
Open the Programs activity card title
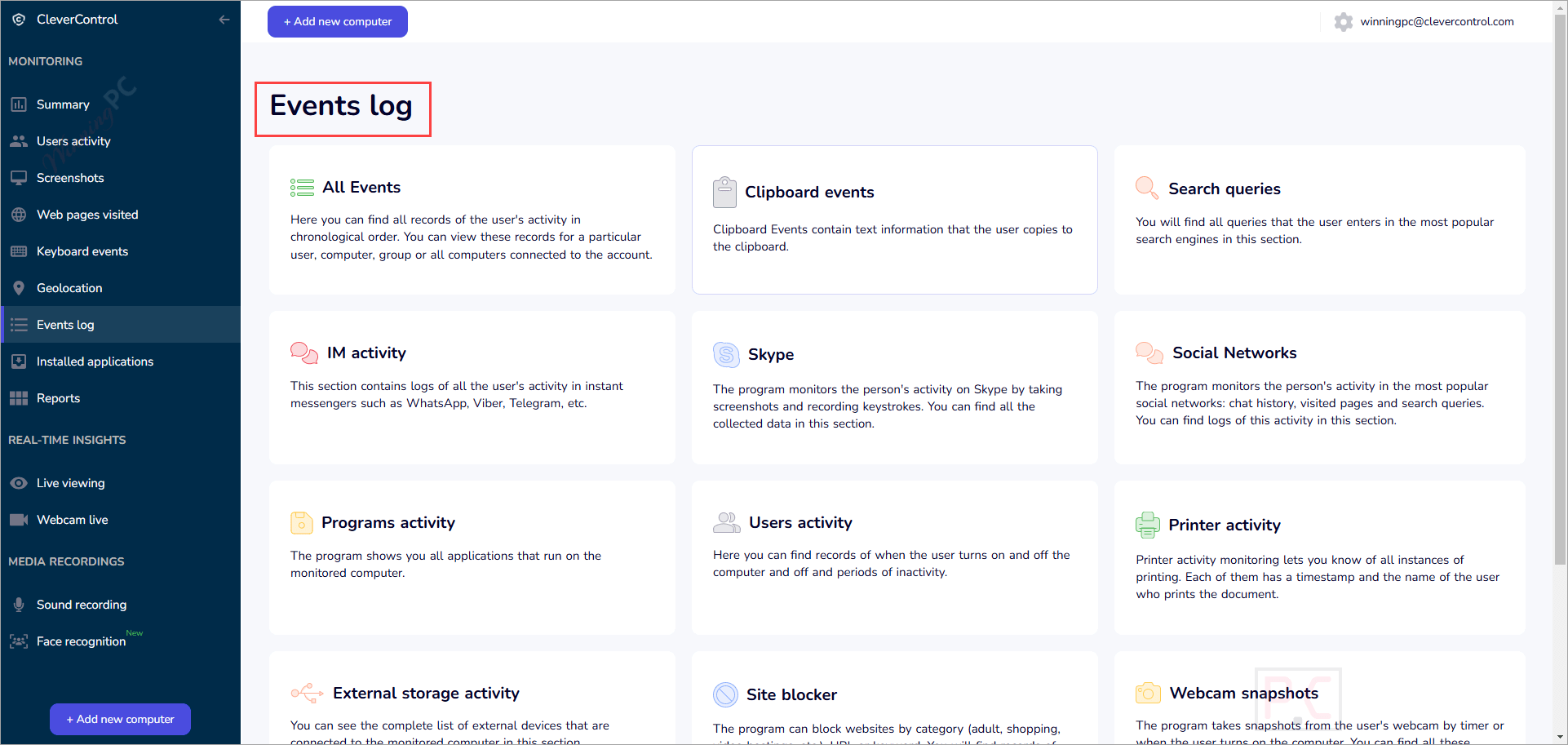click(388, 522)
